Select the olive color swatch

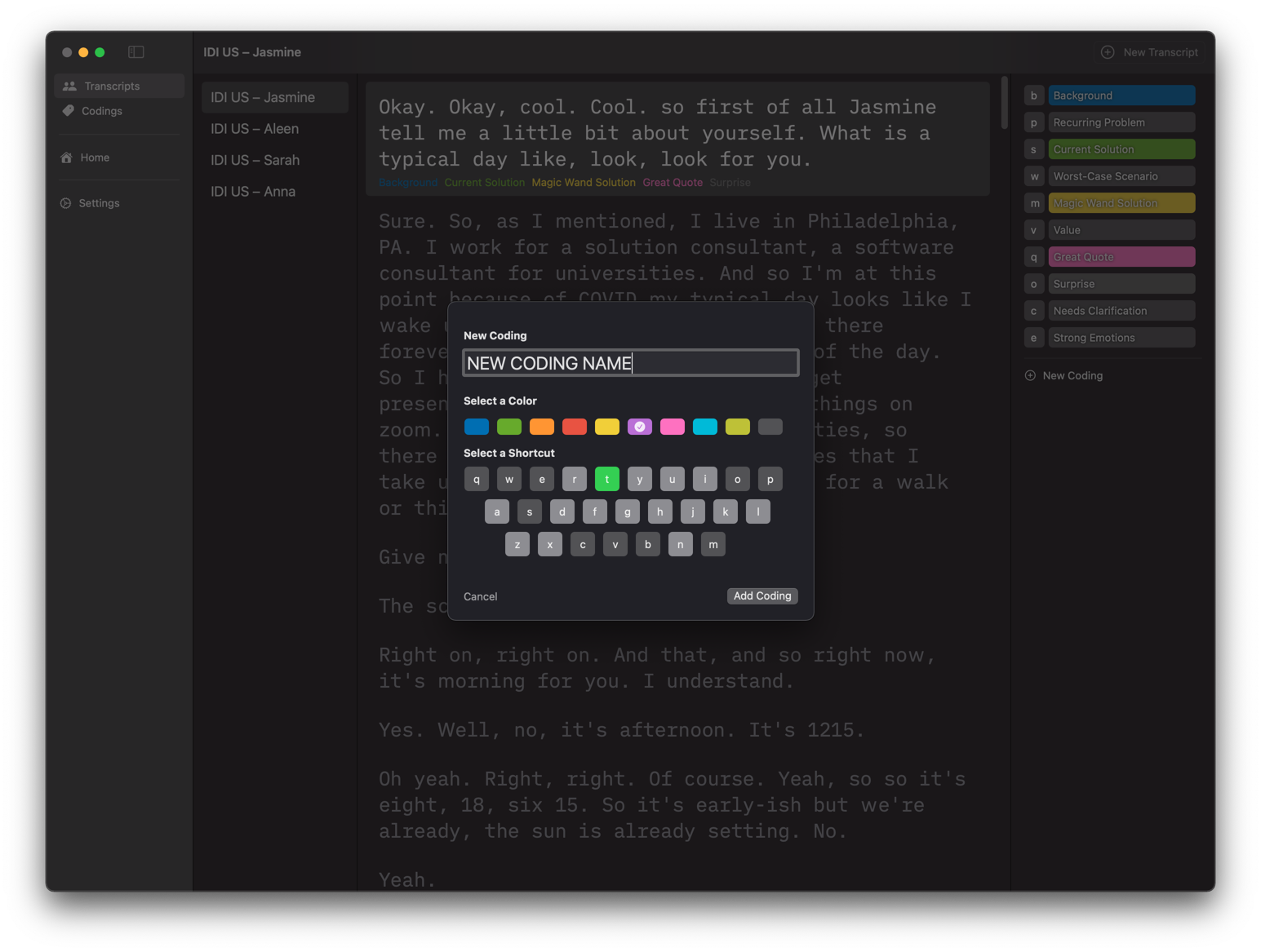(x=738, y=427)
